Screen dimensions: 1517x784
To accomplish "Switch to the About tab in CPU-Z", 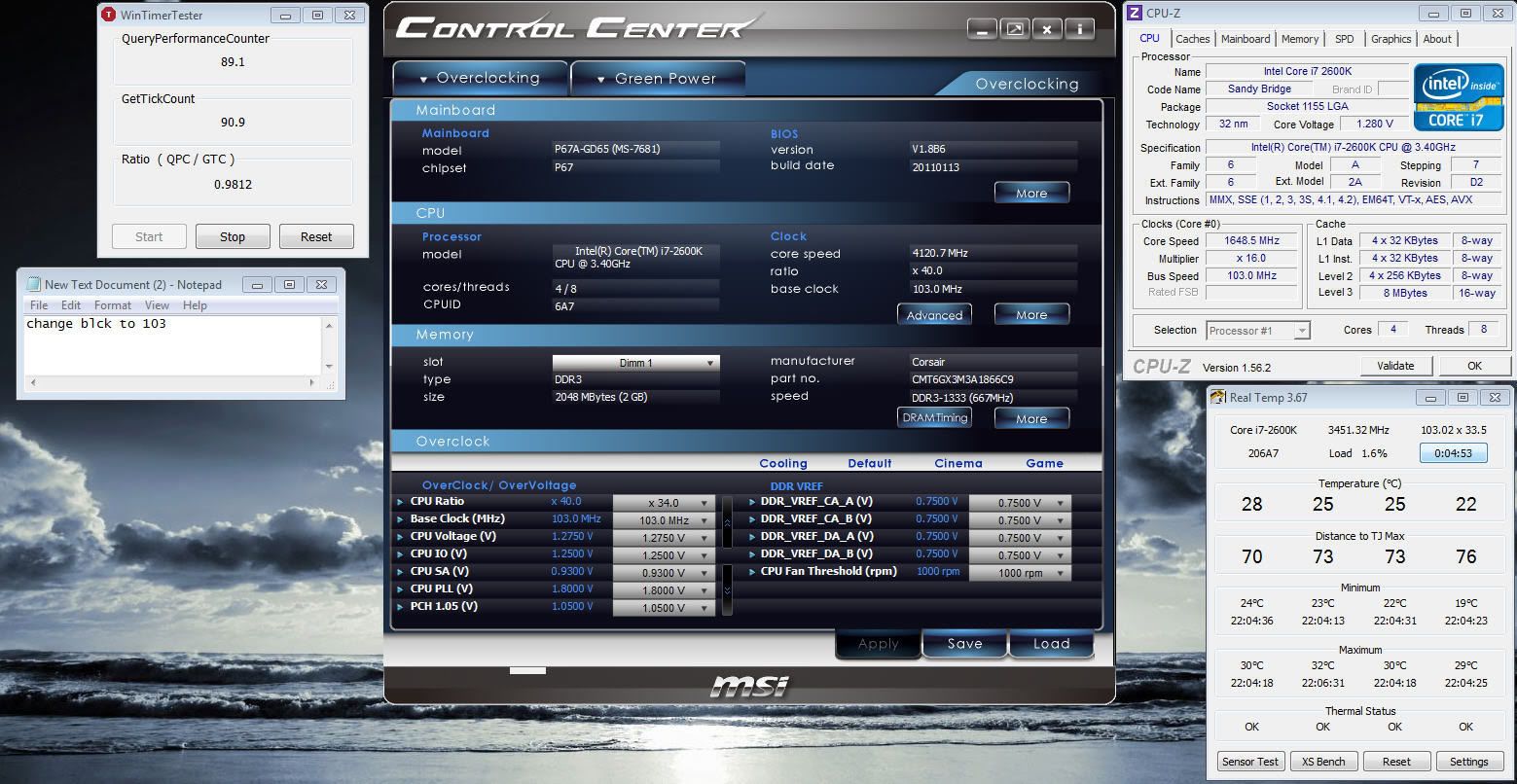I will click(x=1437, y=39).
